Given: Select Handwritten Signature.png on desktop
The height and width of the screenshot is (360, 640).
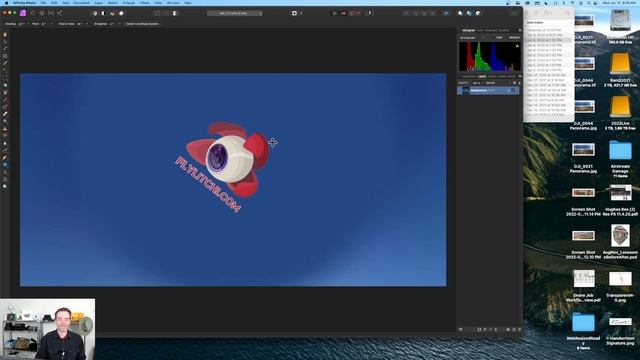Looking at the screenshot, I should (620, 322).
